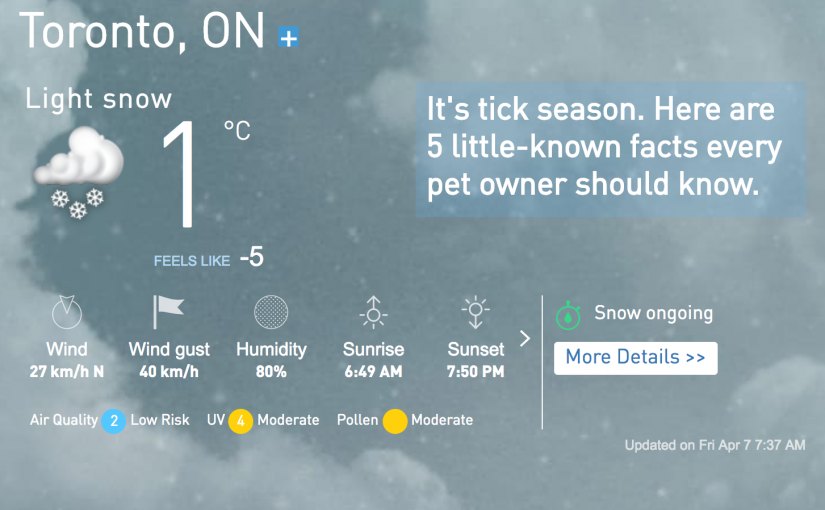Click the UV index 4 yellow badge
The width and height of the screenshot is (825, 510).
[240, 421]
